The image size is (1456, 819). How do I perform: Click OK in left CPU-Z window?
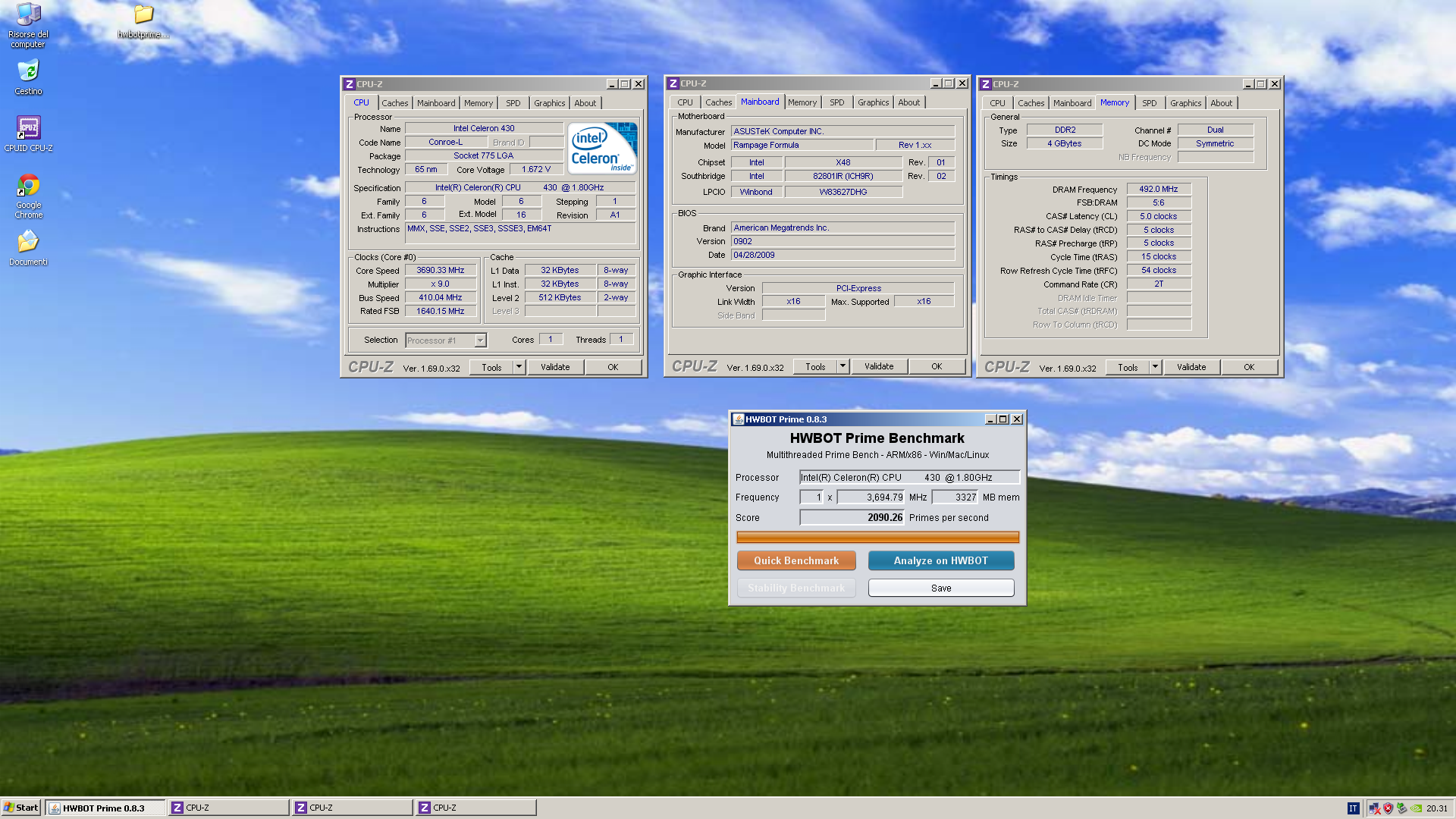coord(613,367)
